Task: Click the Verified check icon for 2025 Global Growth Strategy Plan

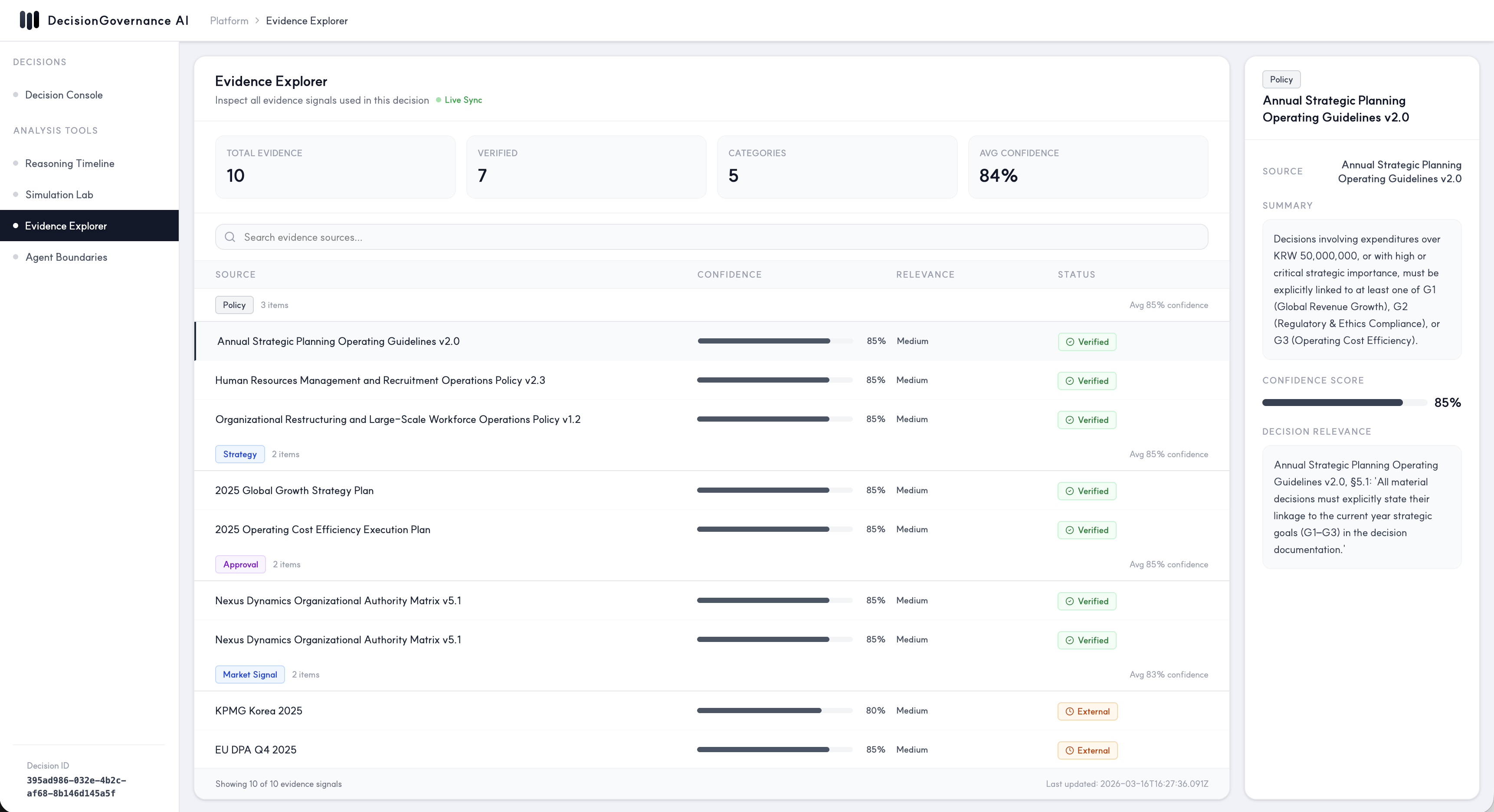Action: [x=1069, y=491]
